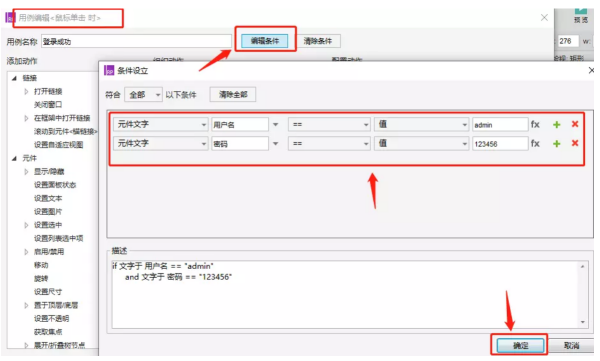Select the 获取焦点 action
This screenshot has height=361, width=600.
[x=48, y=332]
